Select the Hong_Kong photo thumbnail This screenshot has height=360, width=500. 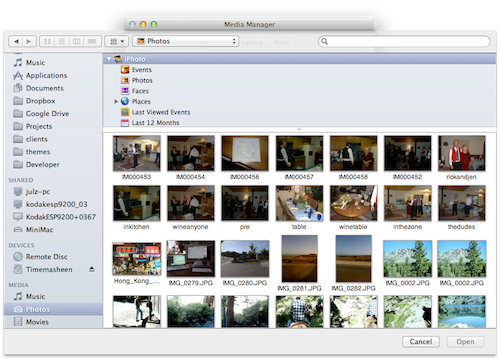click(137, 259)
